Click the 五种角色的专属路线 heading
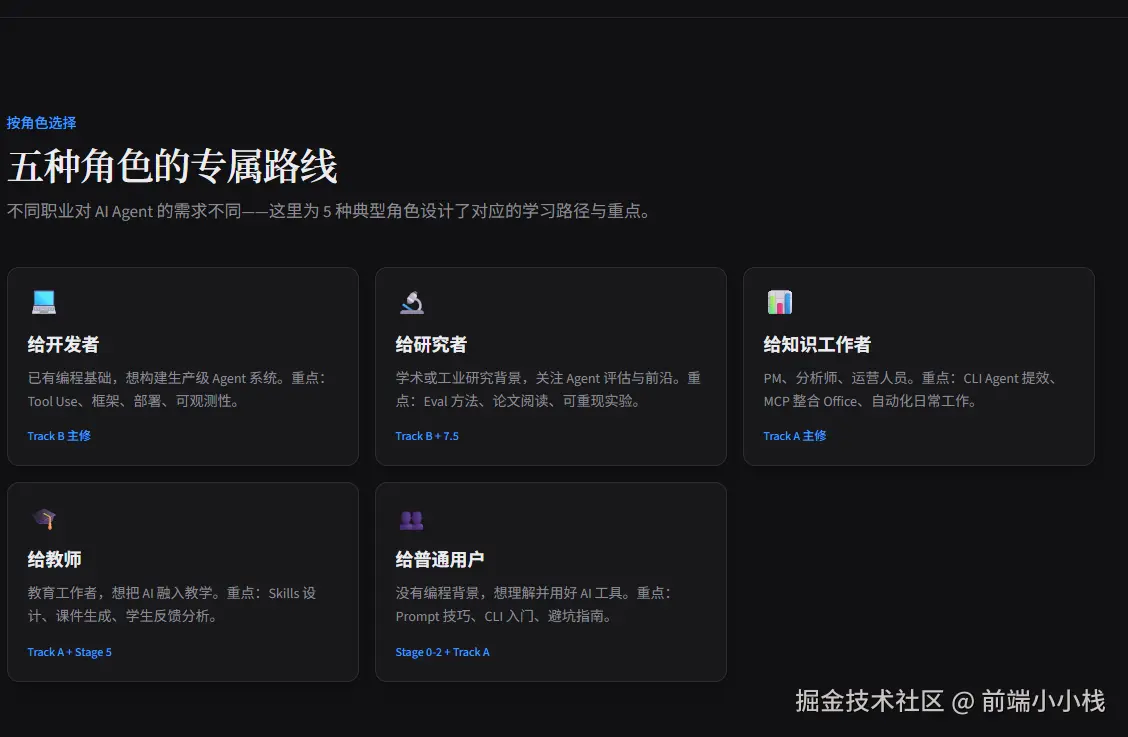 pyautogui.click(x=172, y=166)
